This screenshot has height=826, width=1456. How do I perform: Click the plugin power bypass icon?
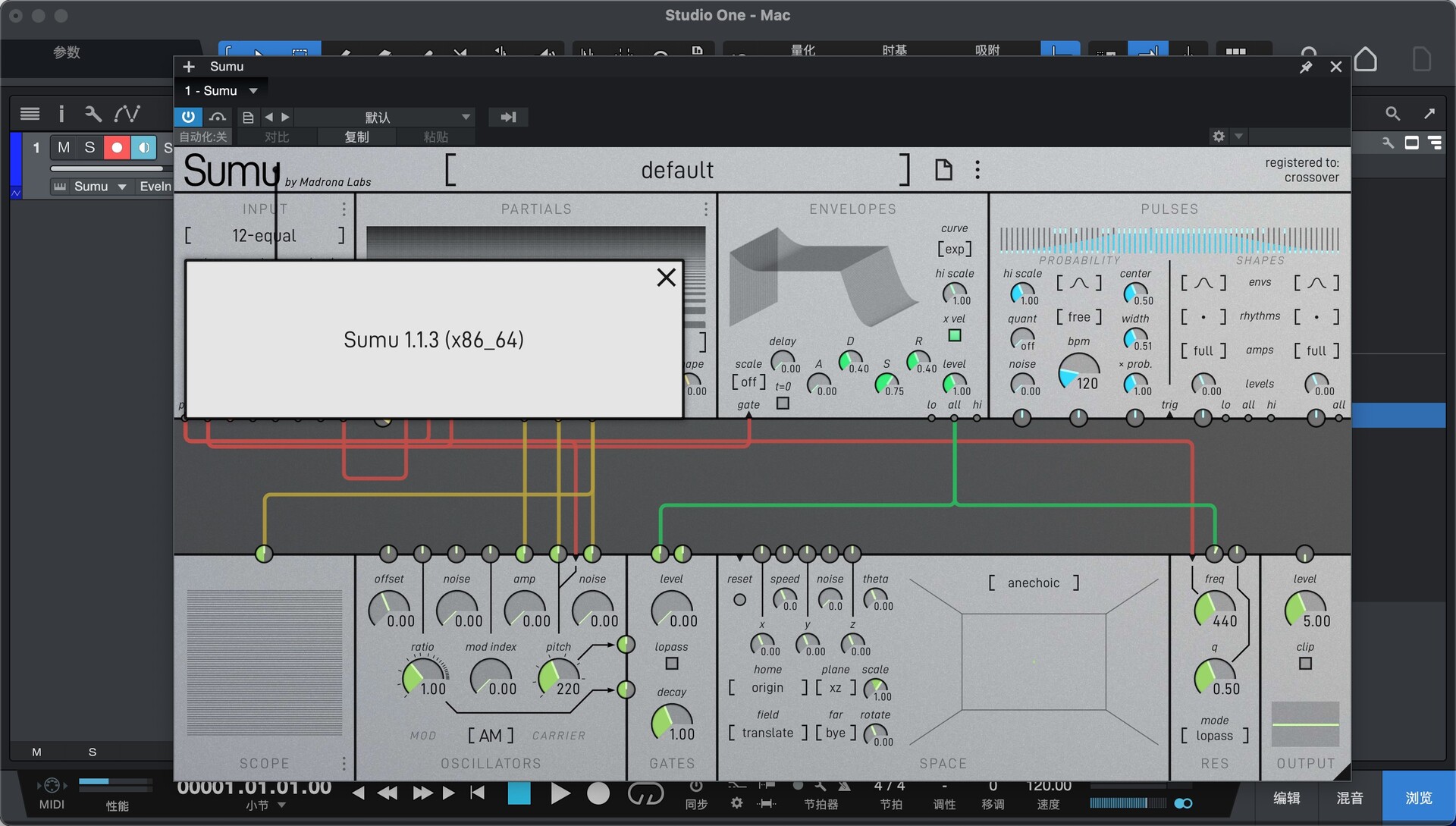click(188, 117)
